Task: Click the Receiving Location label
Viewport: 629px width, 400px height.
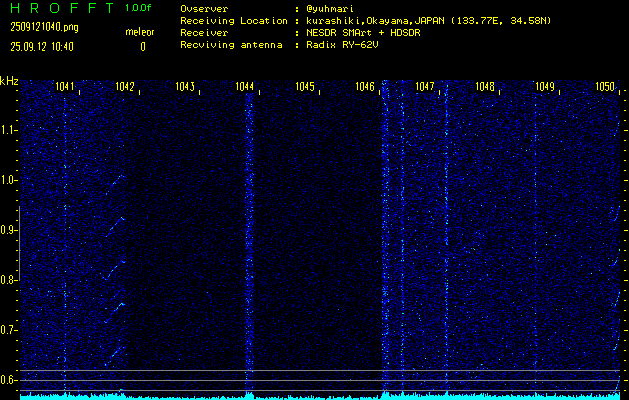Action: tap(234, 21)
